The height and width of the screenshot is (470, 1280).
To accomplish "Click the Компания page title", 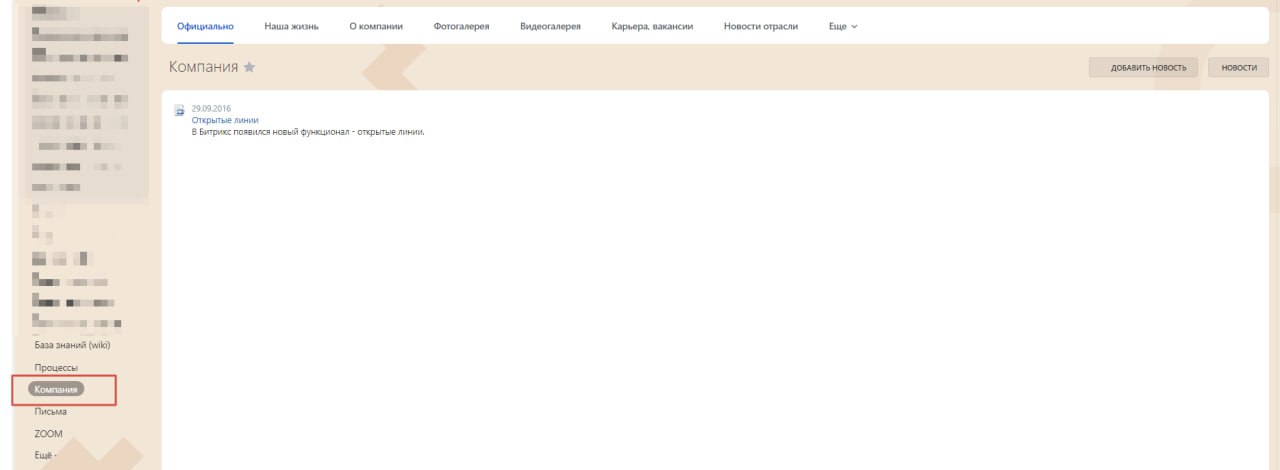I will (203, 67).
